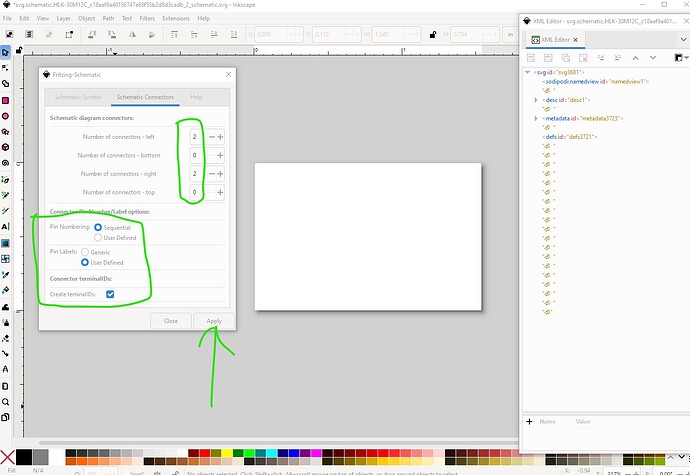The image size is (690, 475).
Task: Select User Defined pin numbering option
Action: (98, 238)
